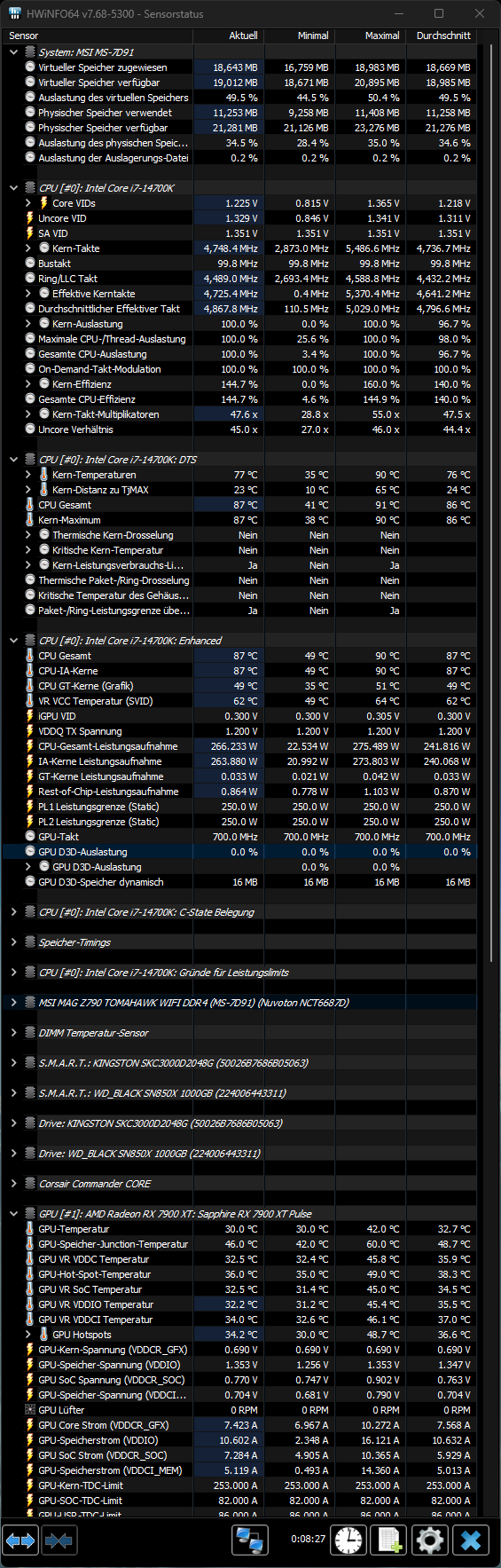Click the shrink columns inward-arrows button

[x=59, y=1540]
